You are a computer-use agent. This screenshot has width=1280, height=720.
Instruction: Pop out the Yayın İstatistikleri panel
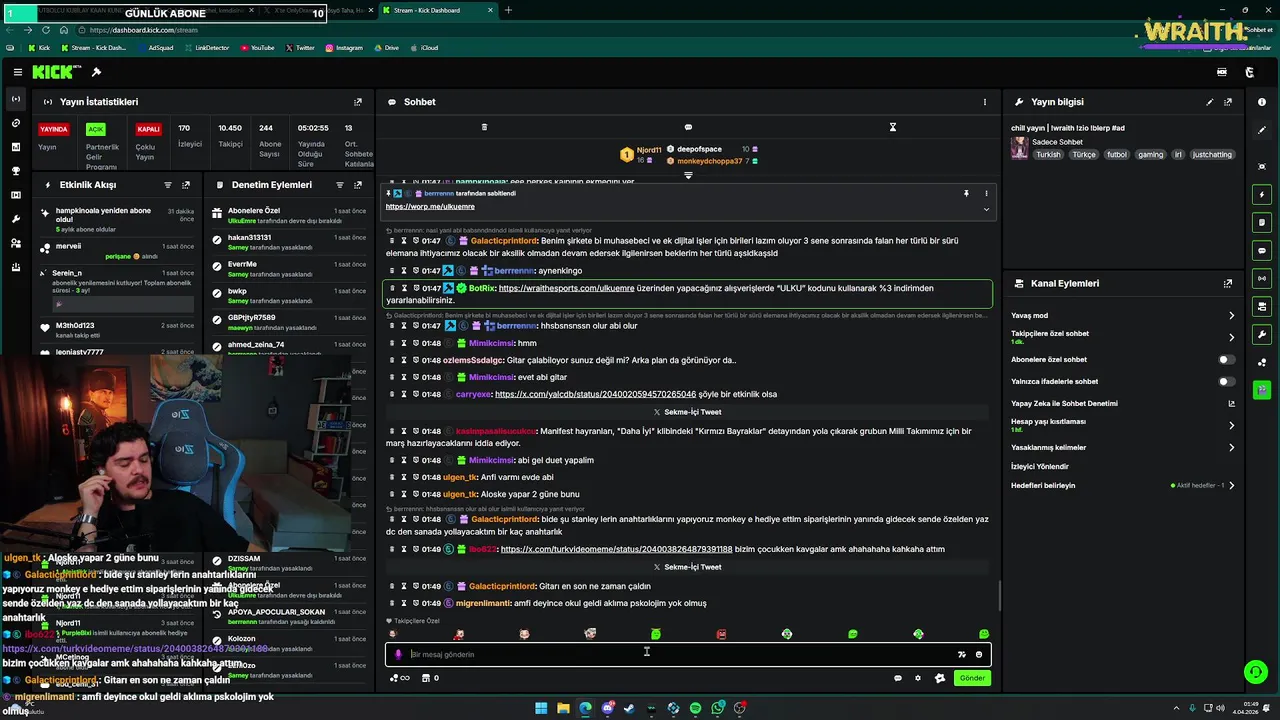tap(358, 102)
